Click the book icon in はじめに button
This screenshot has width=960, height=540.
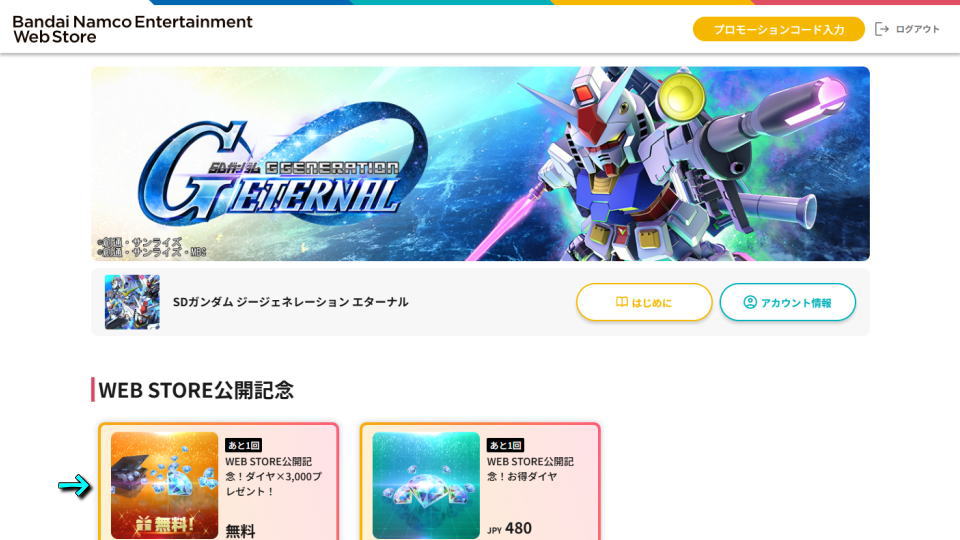[621, 302]
